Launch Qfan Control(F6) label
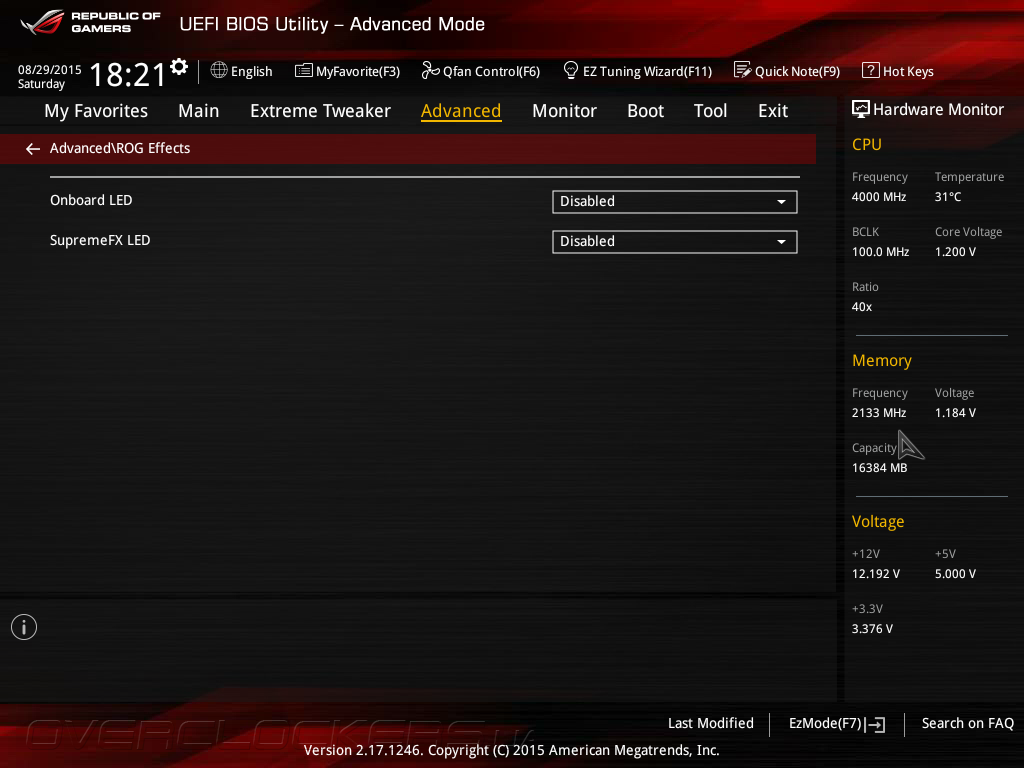The height and width of the screenshot is (768, 1024). 491,71
